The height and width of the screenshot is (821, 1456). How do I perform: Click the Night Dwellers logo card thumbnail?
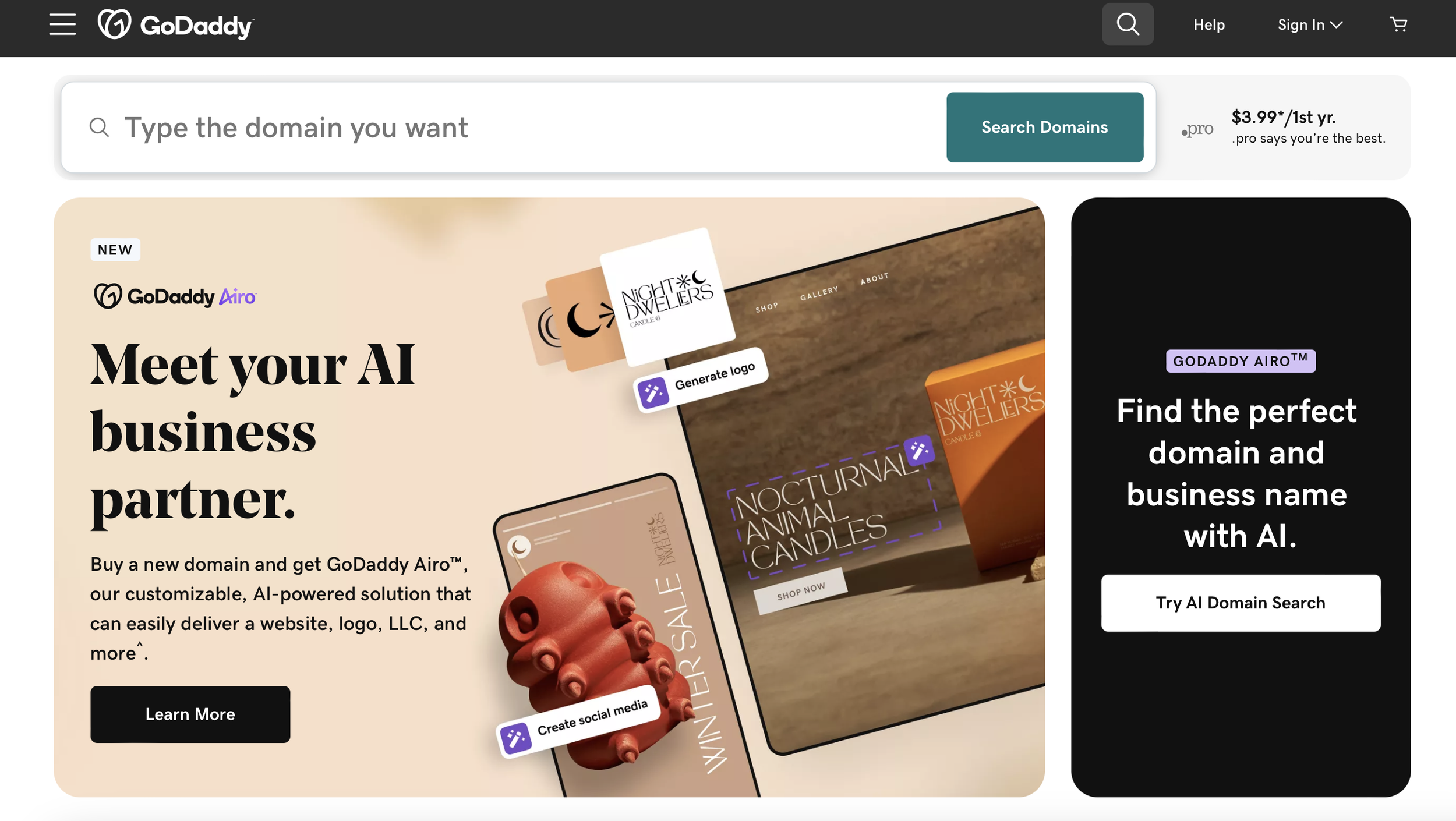click(x=667, y=297)
